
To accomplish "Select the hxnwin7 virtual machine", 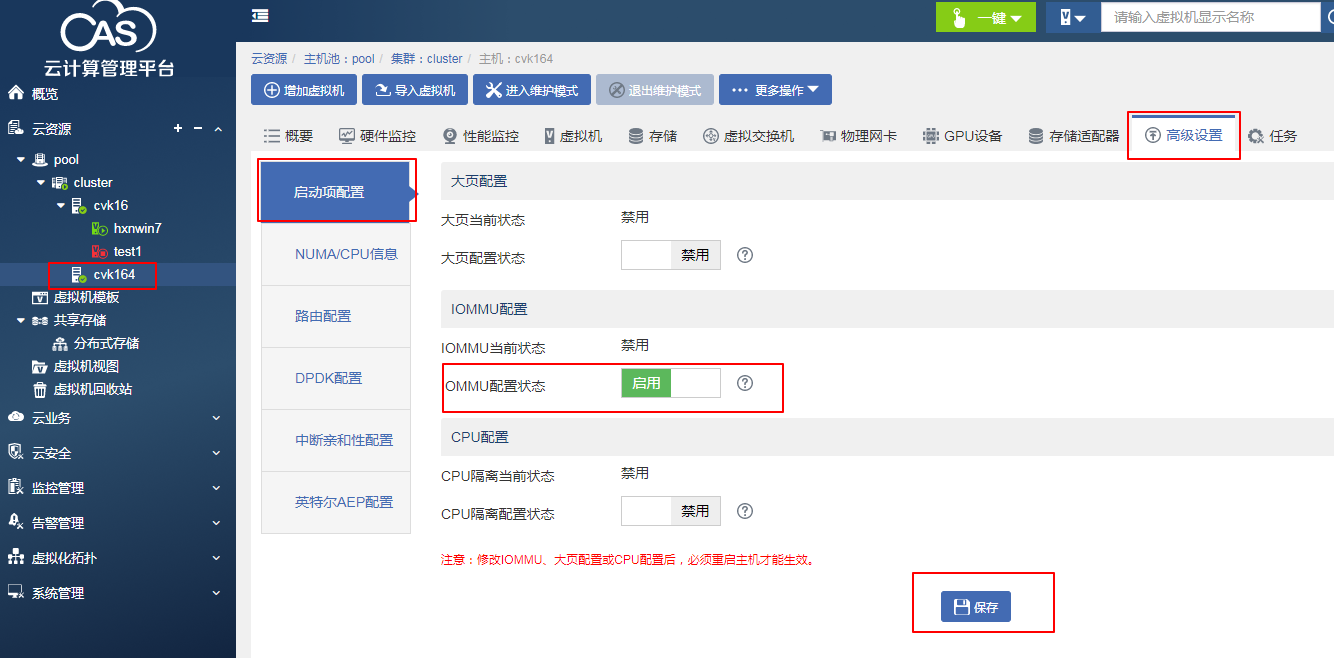I will [137, 228].
